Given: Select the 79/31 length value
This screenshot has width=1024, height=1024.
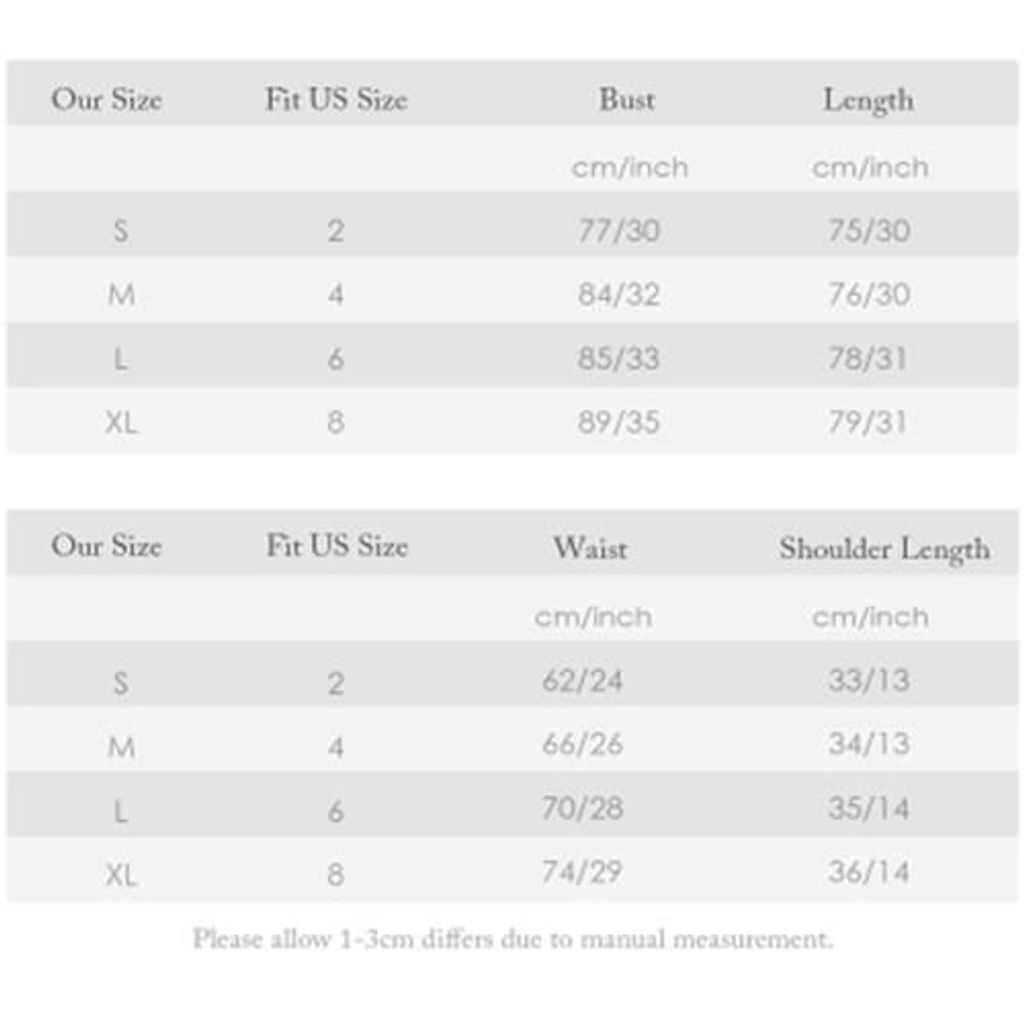Looking at the screenshot, I should coord(868,422).
